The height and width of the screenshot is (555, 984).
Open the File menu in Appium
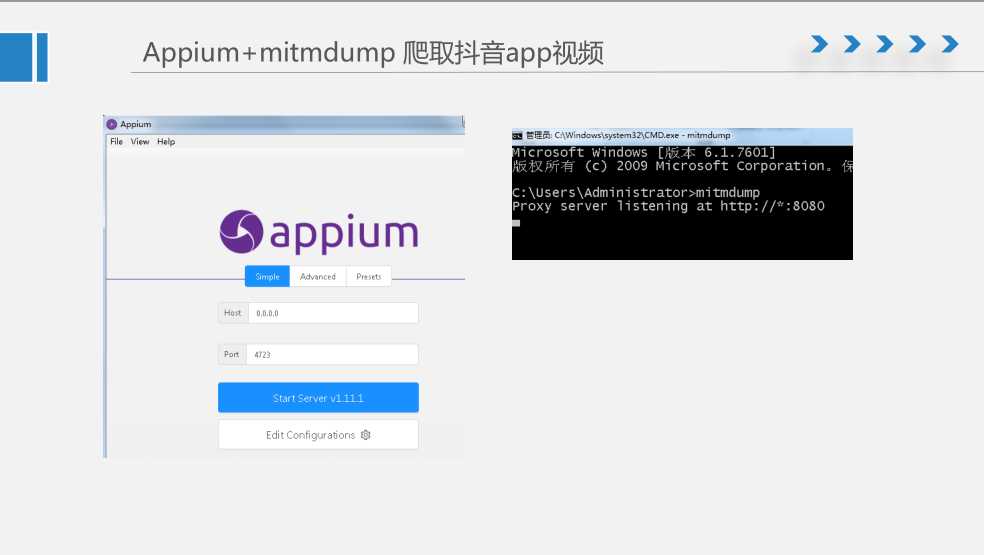point(116,142)
